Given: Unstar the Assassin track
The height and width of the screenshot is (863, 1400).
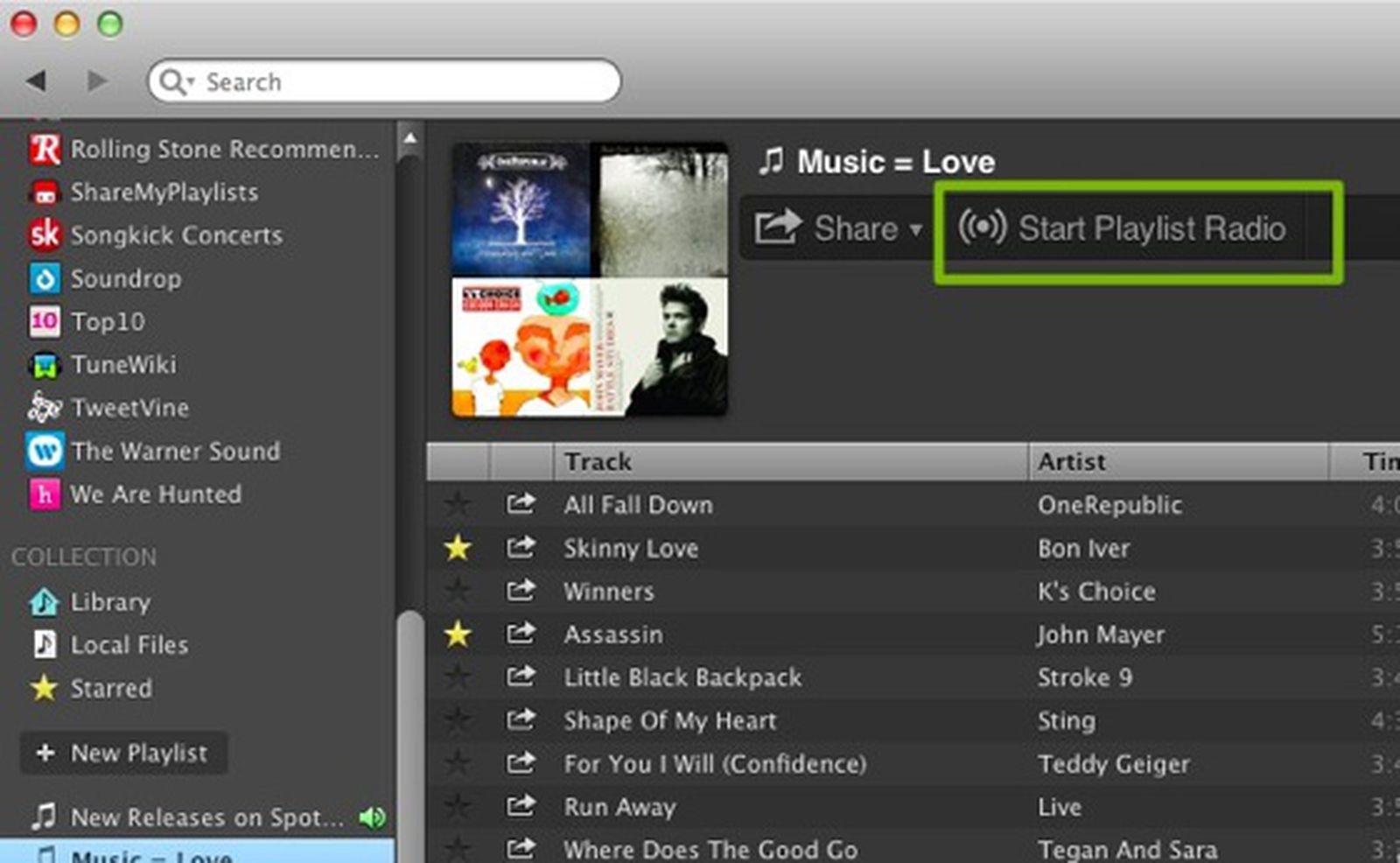Looking at the screenshot, I should coord(458,634).
